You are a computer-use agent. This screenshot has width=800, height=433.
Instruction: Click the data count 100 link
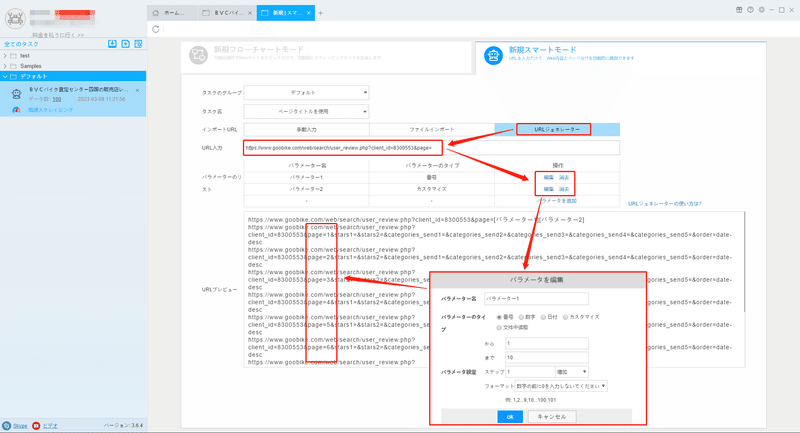click(57, 99)
